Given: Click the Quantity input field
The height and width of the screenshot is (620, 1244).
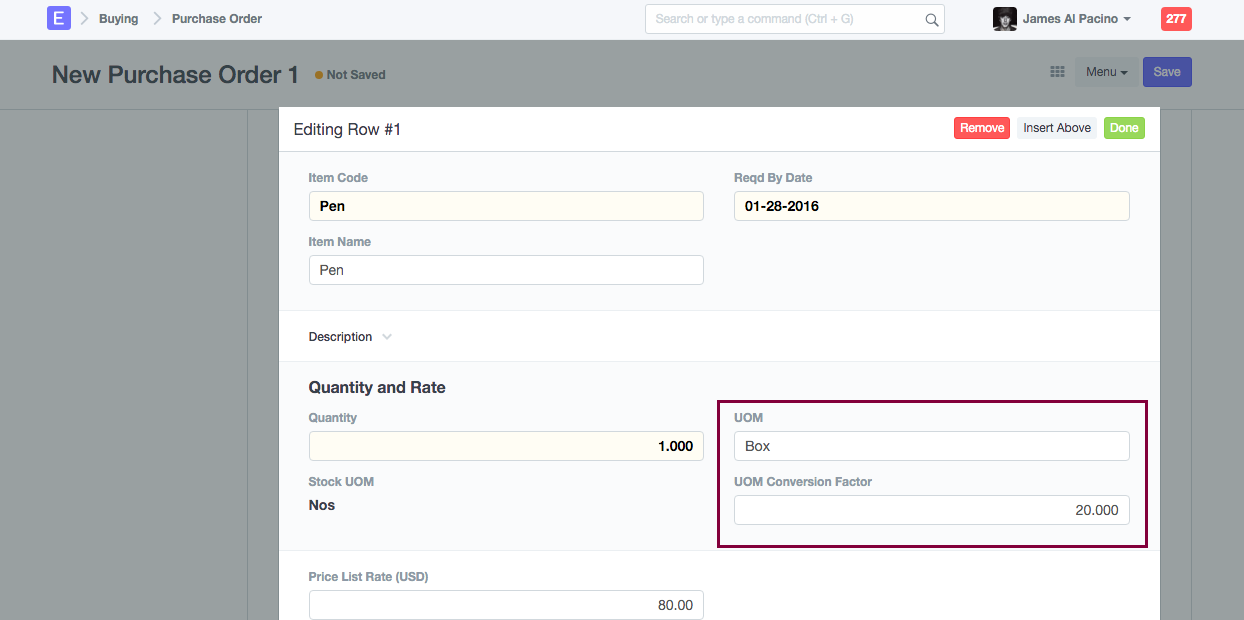Looking at the screenshot, I should [x=506, y=446].
